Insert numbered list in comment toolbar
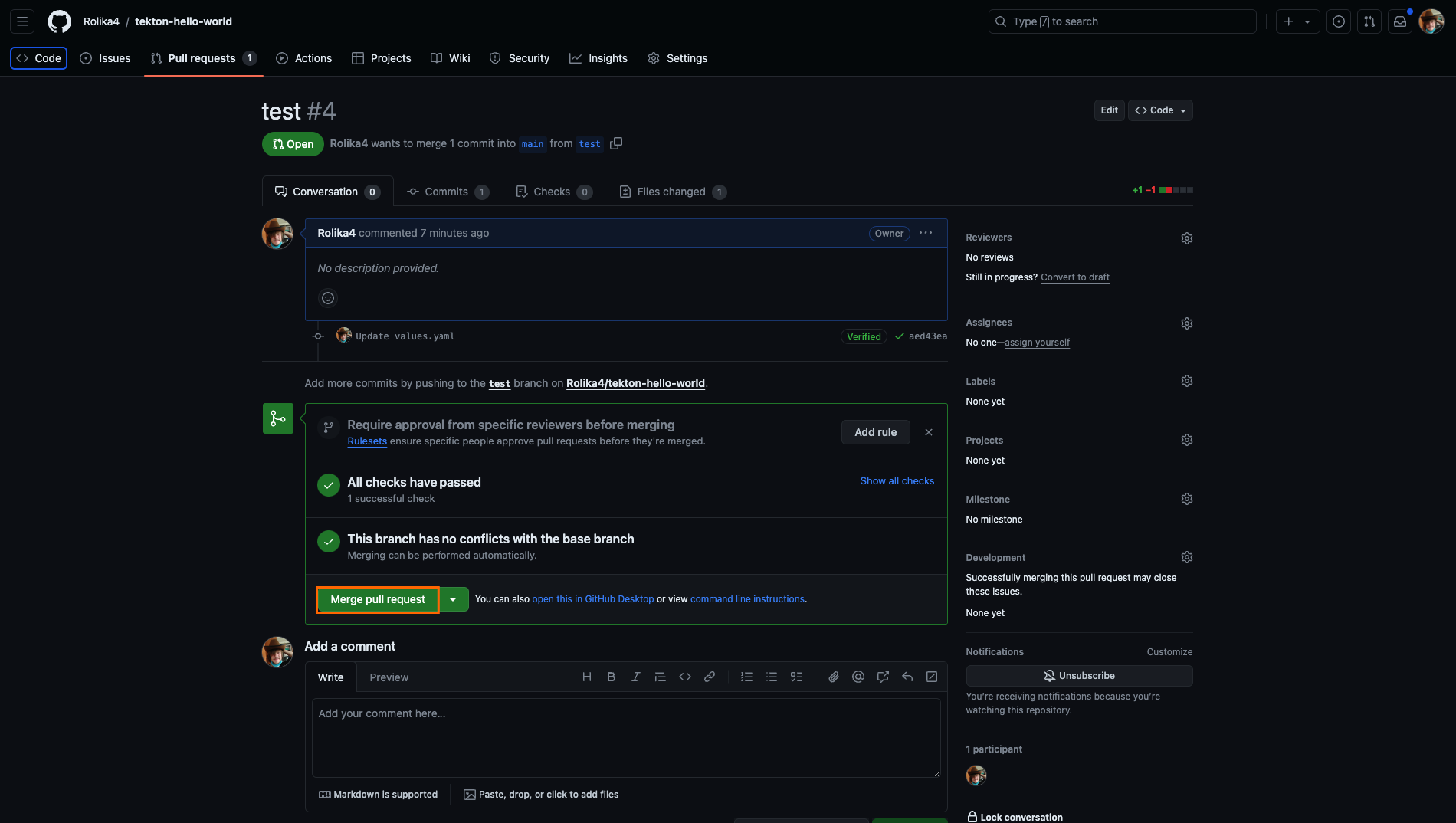The image size is (1456, 823). 747,677
